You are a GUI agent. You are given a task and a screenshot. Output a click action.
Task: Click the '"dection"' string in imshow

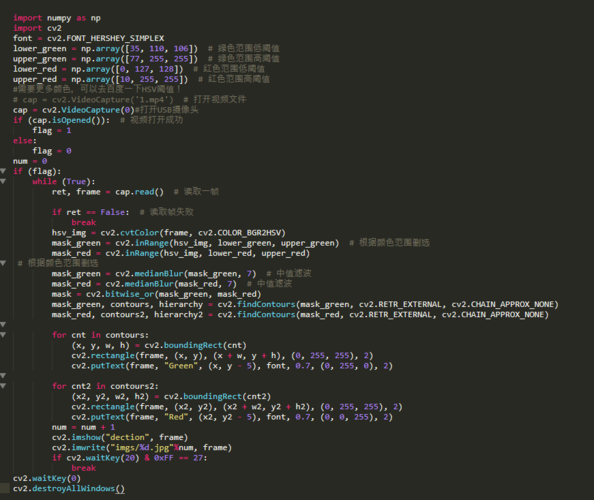[x=127, y=437]
